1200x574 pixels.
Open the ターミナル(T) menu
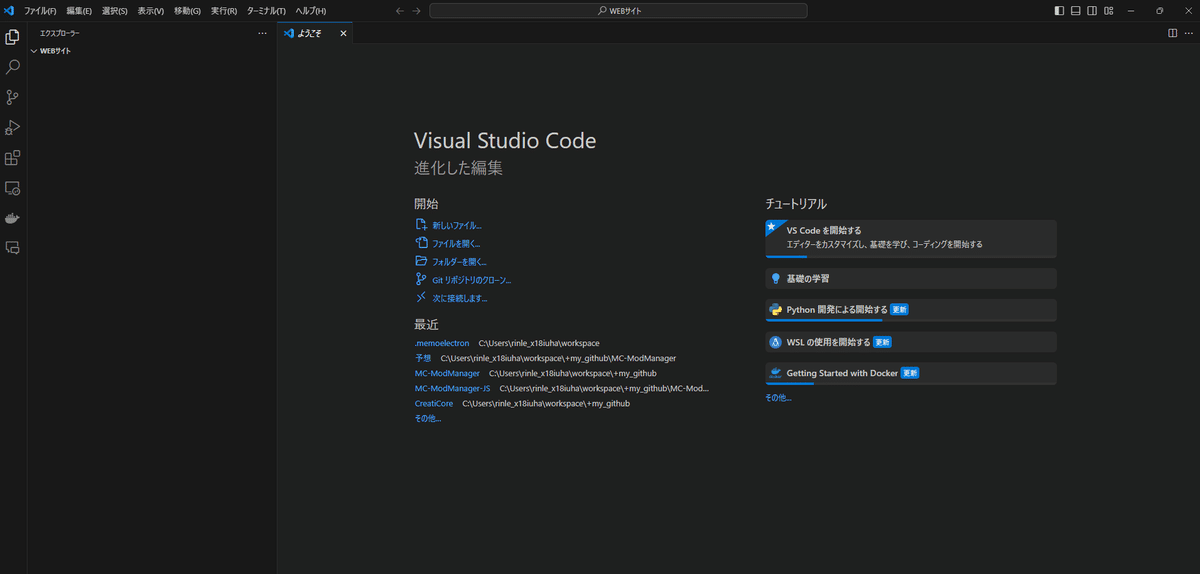266,10
